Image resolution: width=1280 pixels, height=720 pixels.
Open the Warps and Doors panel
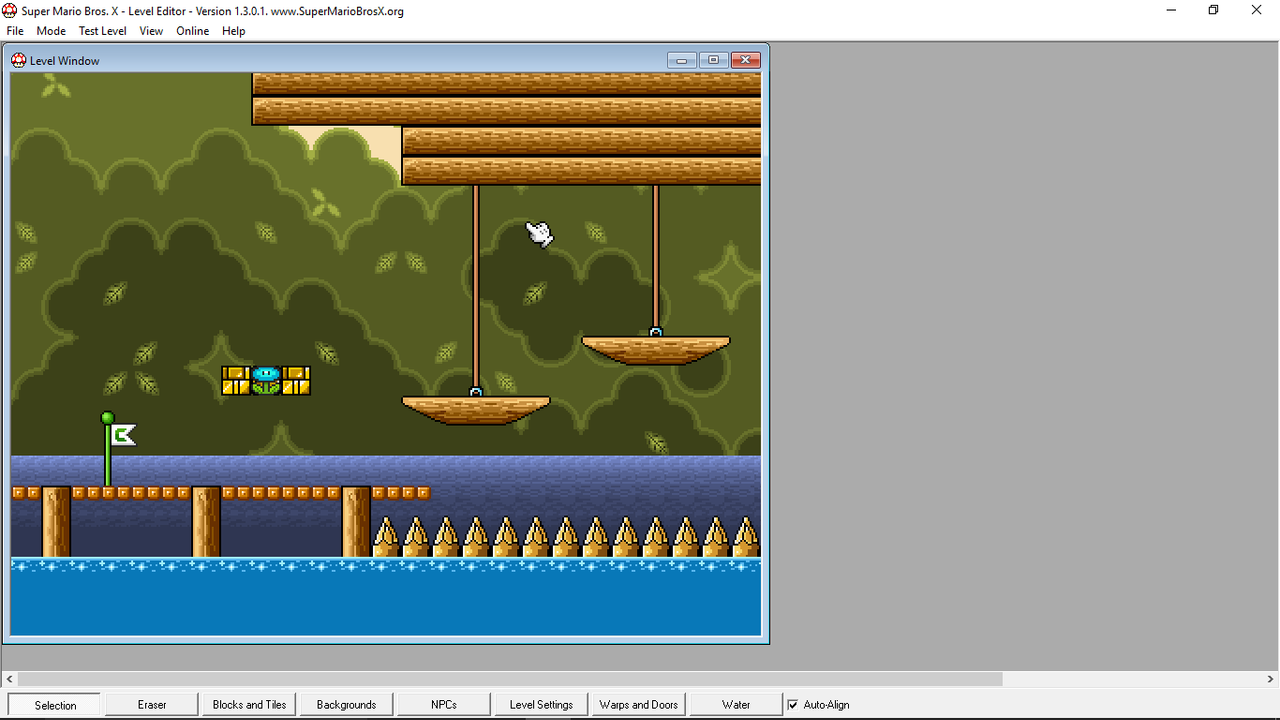(x=637, y=704)
